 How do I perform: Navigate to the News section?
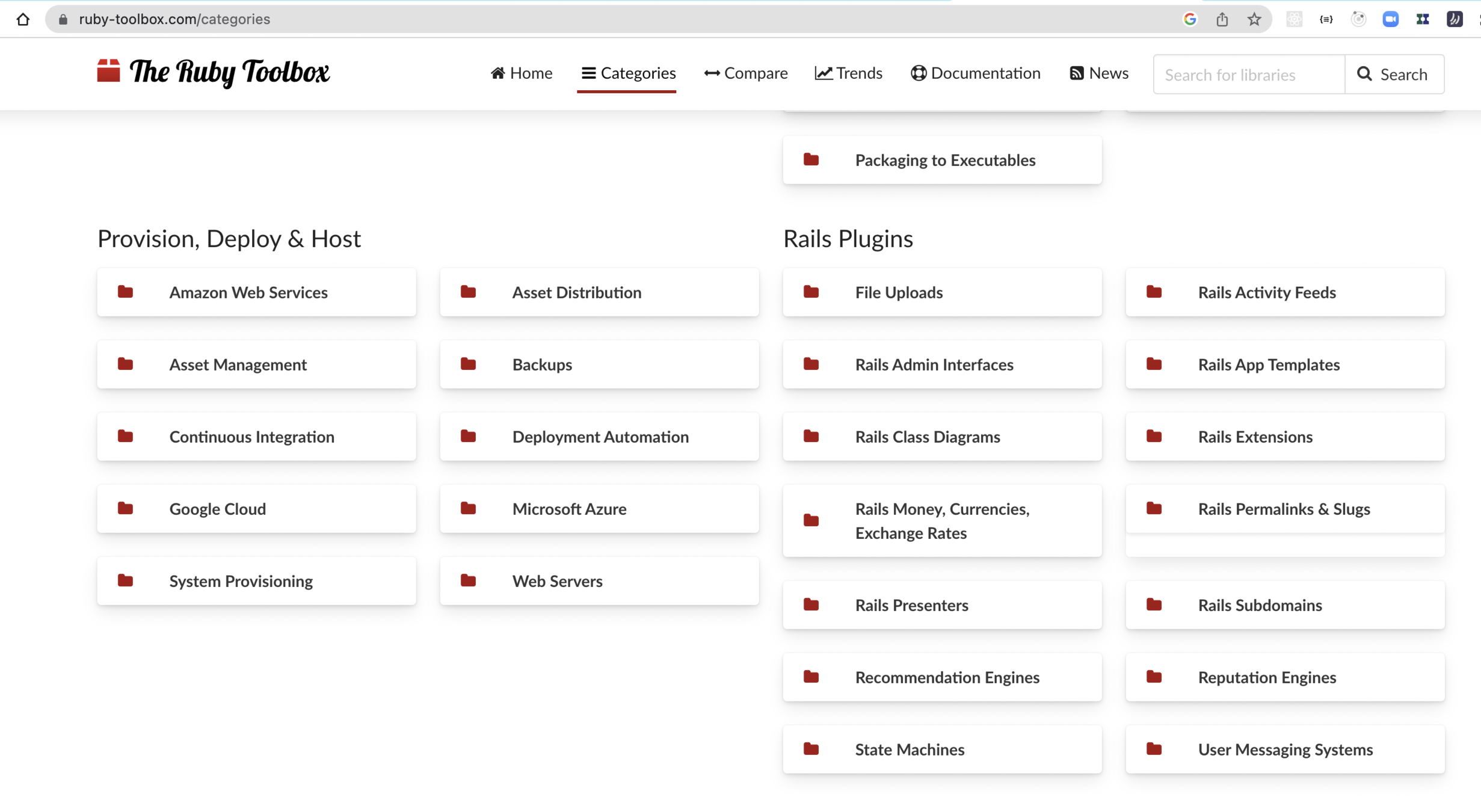pos(1098,73)
